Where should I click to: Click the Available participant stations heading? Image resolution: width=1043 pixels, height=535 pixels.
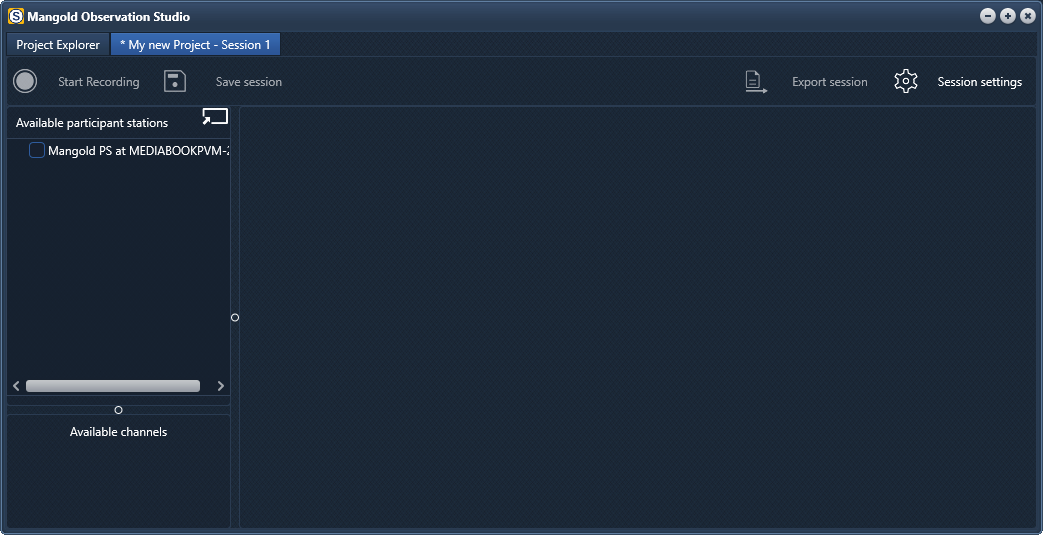[92, 123]
